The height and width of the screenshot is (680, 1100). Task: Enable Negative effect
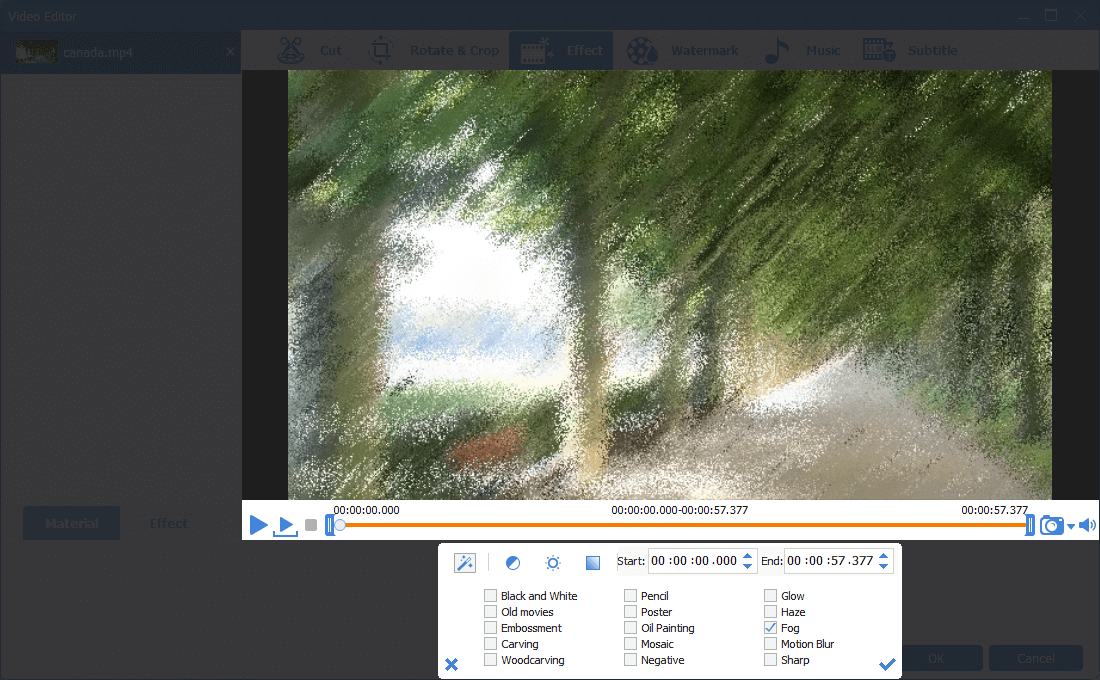tap(630, 660)
